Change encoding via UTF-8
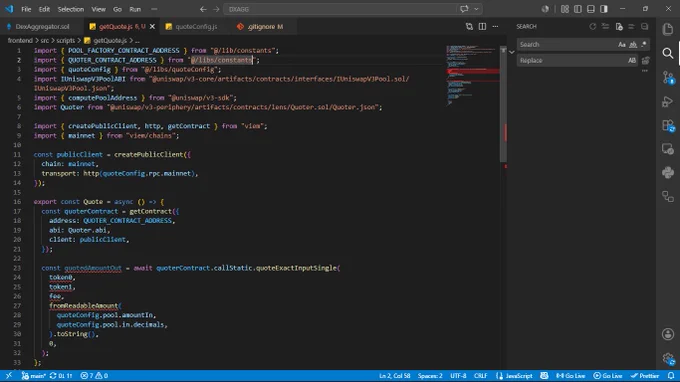This screenshot has width=680, height=382. point(458,375)
